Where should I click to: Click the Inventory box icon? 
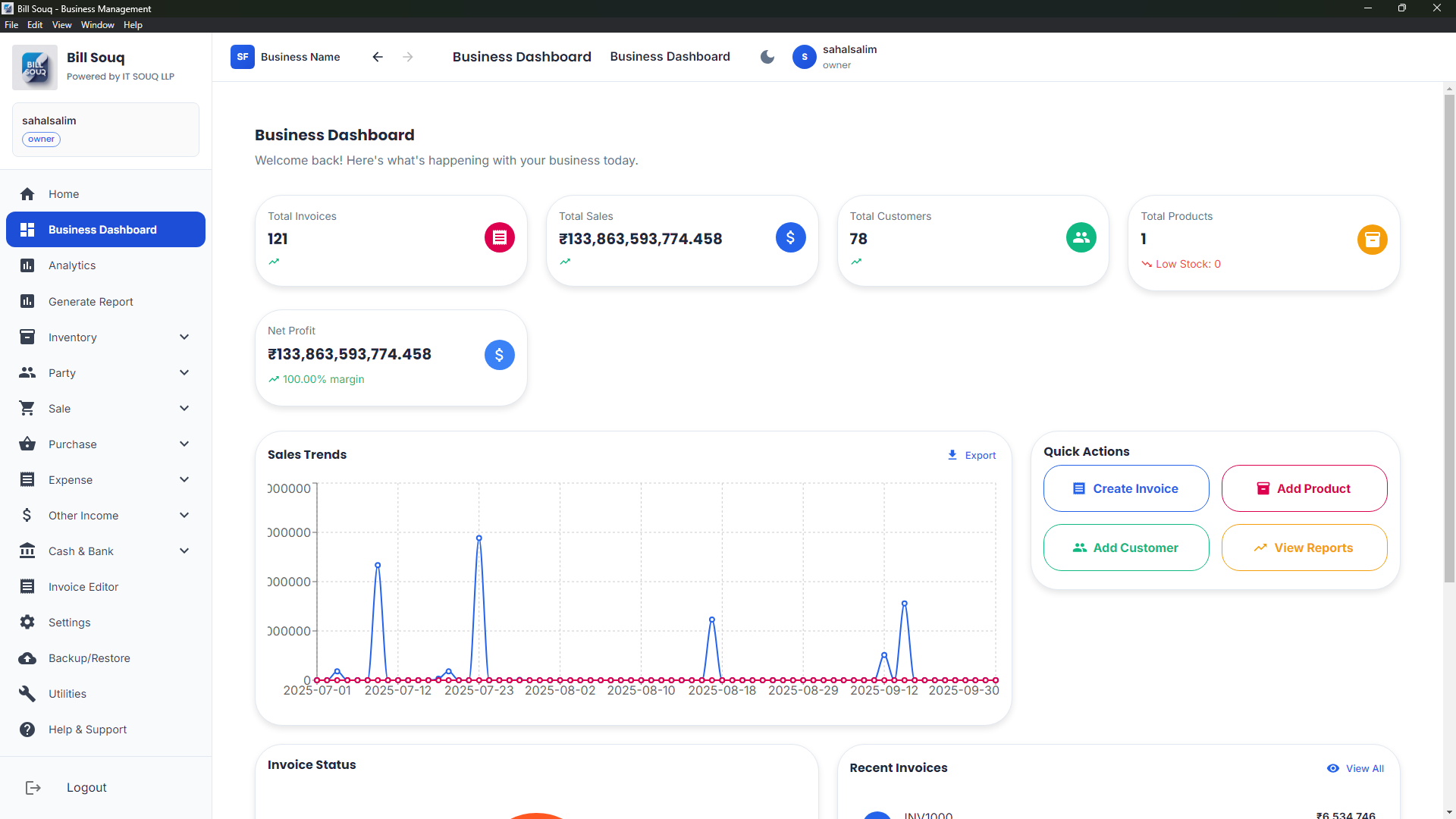(27, 337)
